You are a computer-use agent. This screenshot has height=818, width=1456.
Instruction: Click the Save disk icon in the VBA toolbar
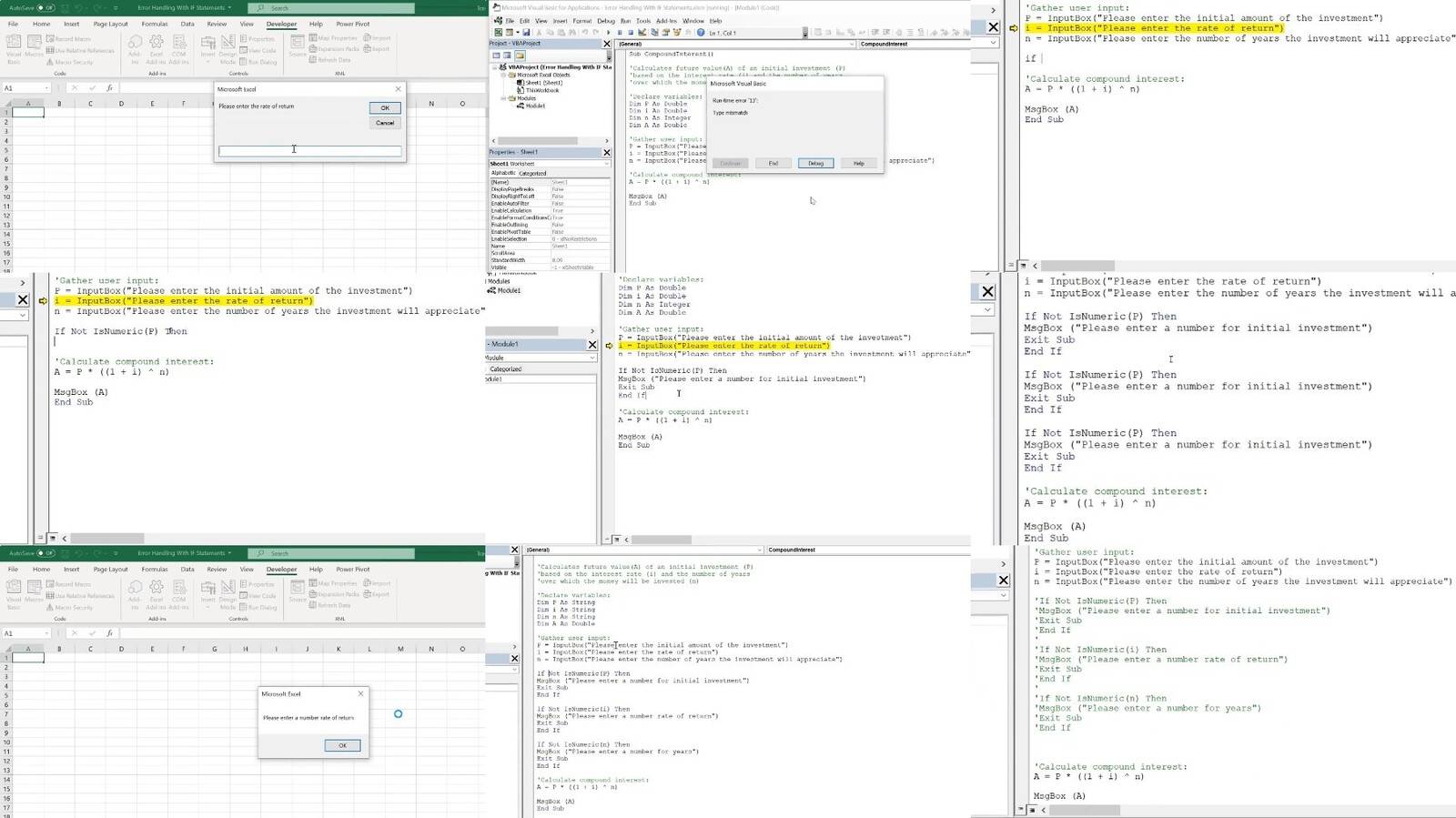click(526, 33)
